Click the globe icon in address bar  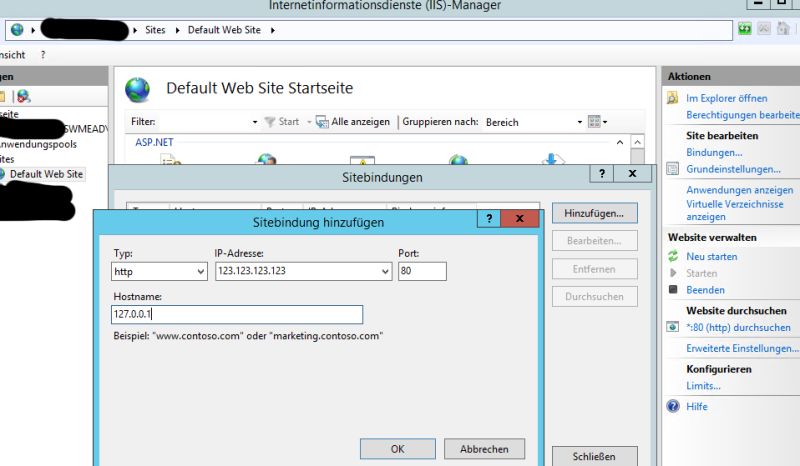(x=17, y=30)
